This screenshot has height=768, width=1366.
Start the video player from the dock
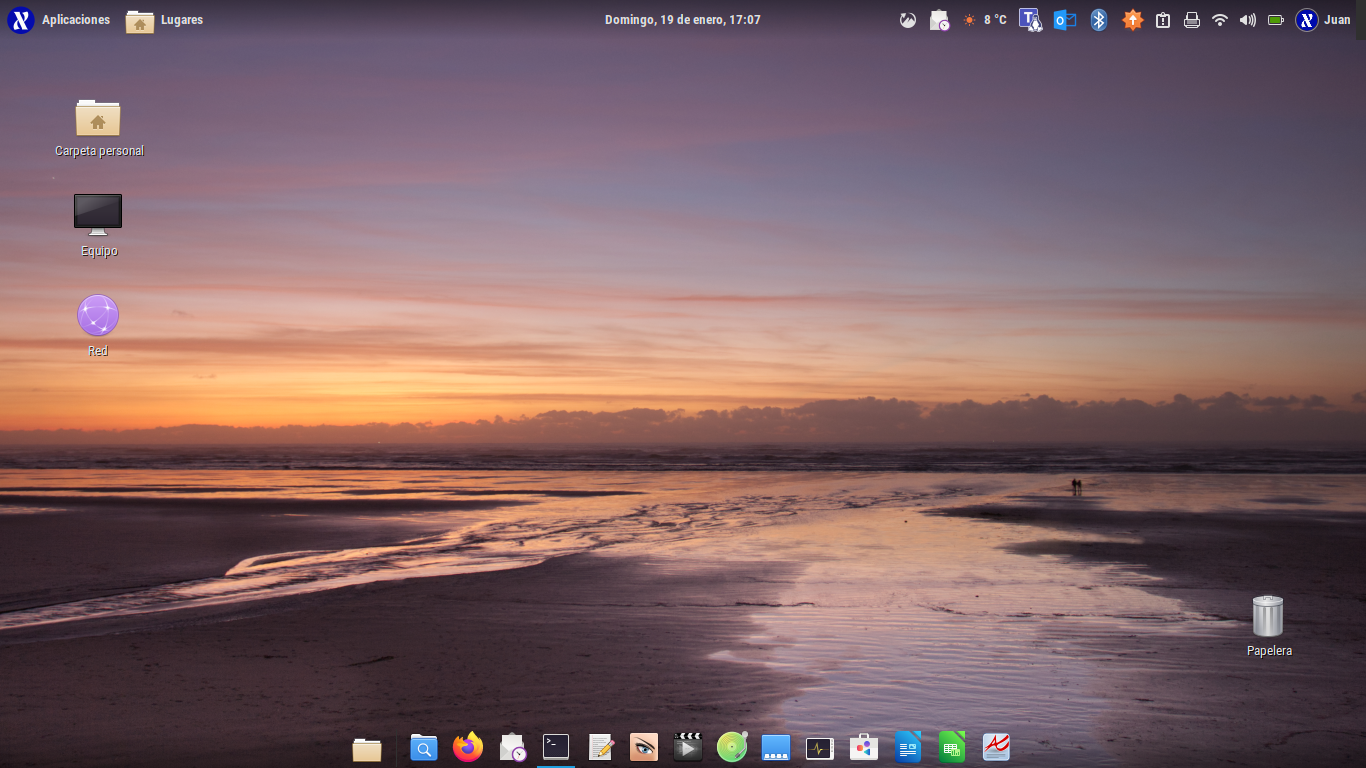tap(687, 746)
